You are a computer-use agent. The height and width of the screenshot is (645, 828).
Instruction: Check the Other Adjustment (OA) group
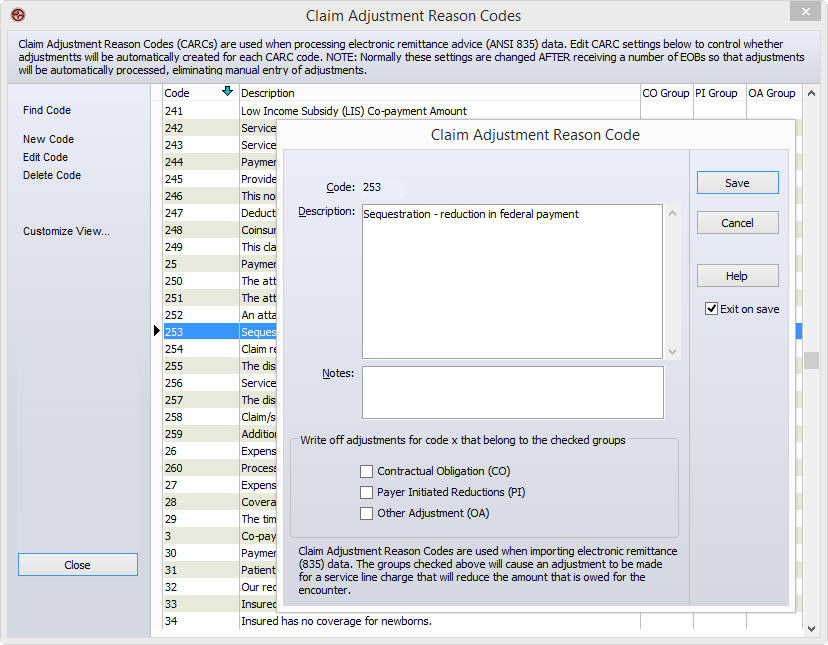click(367, 512)
